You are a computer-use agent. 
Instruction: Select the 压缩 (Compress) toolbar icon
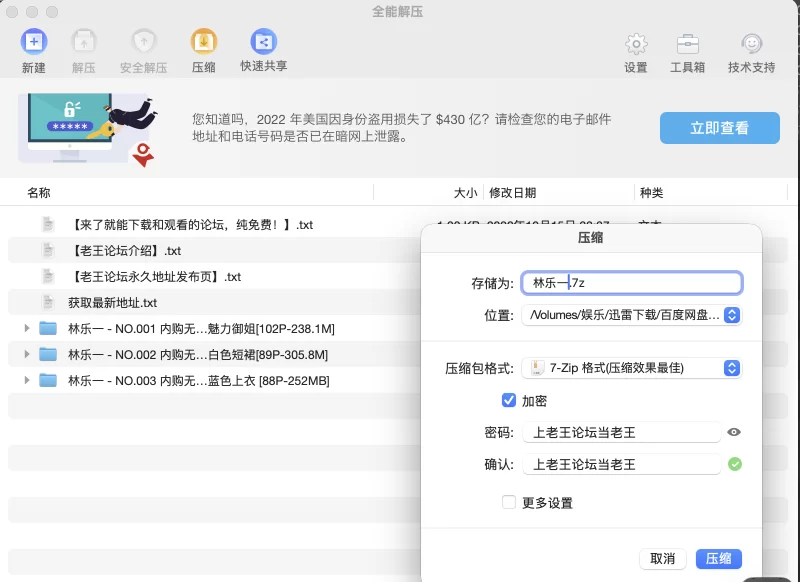click(203, 42)
